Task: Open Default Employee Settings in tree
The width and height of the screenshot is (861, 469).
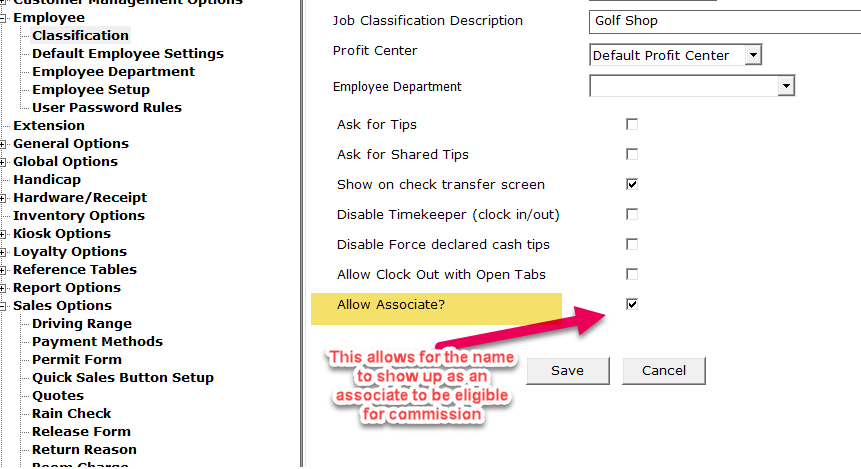Action: (128, 54)
